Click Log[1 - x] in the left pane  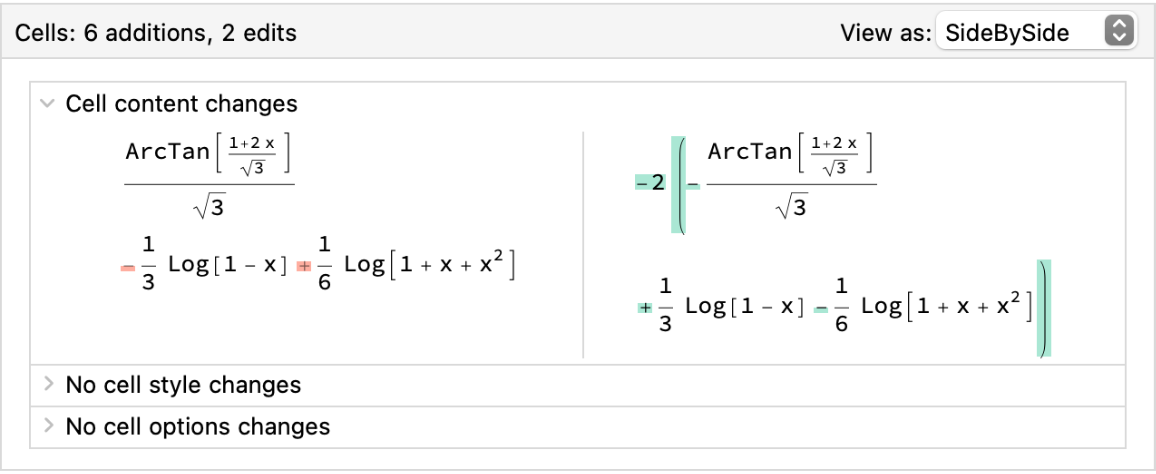228,266
